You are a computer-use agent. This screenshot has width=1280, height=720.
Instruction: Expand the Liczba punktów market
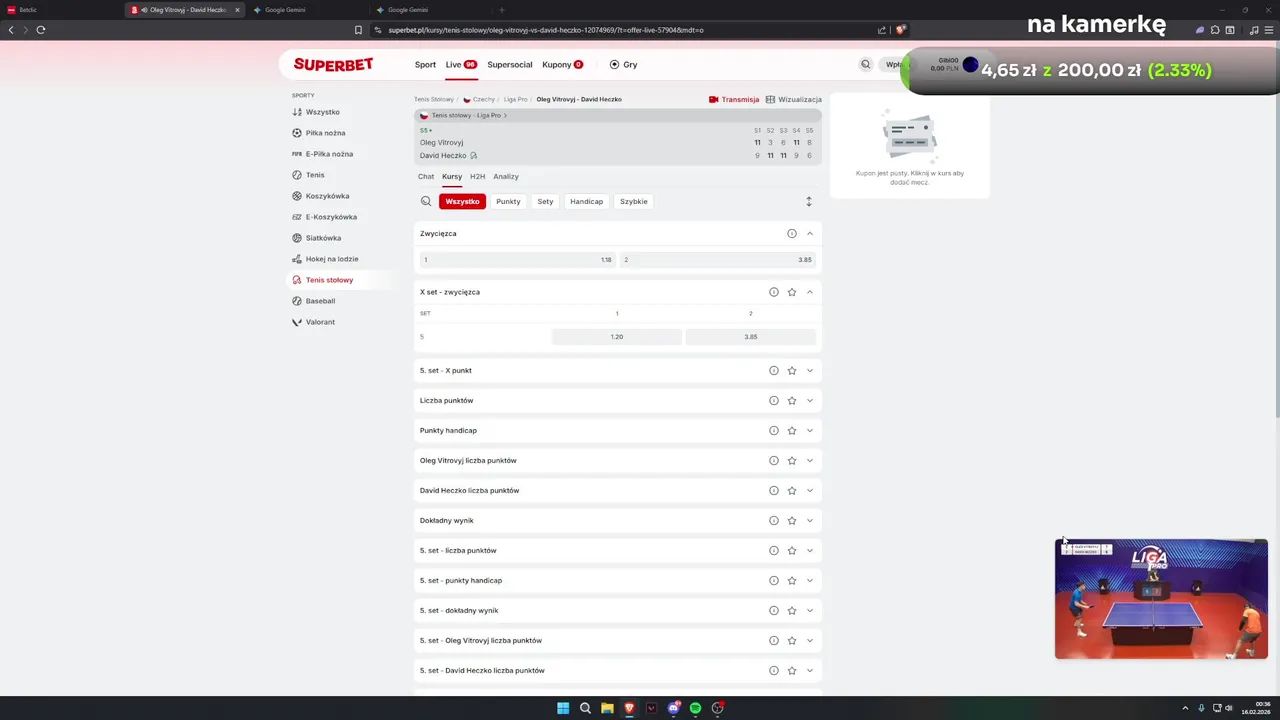coord(810,401)
